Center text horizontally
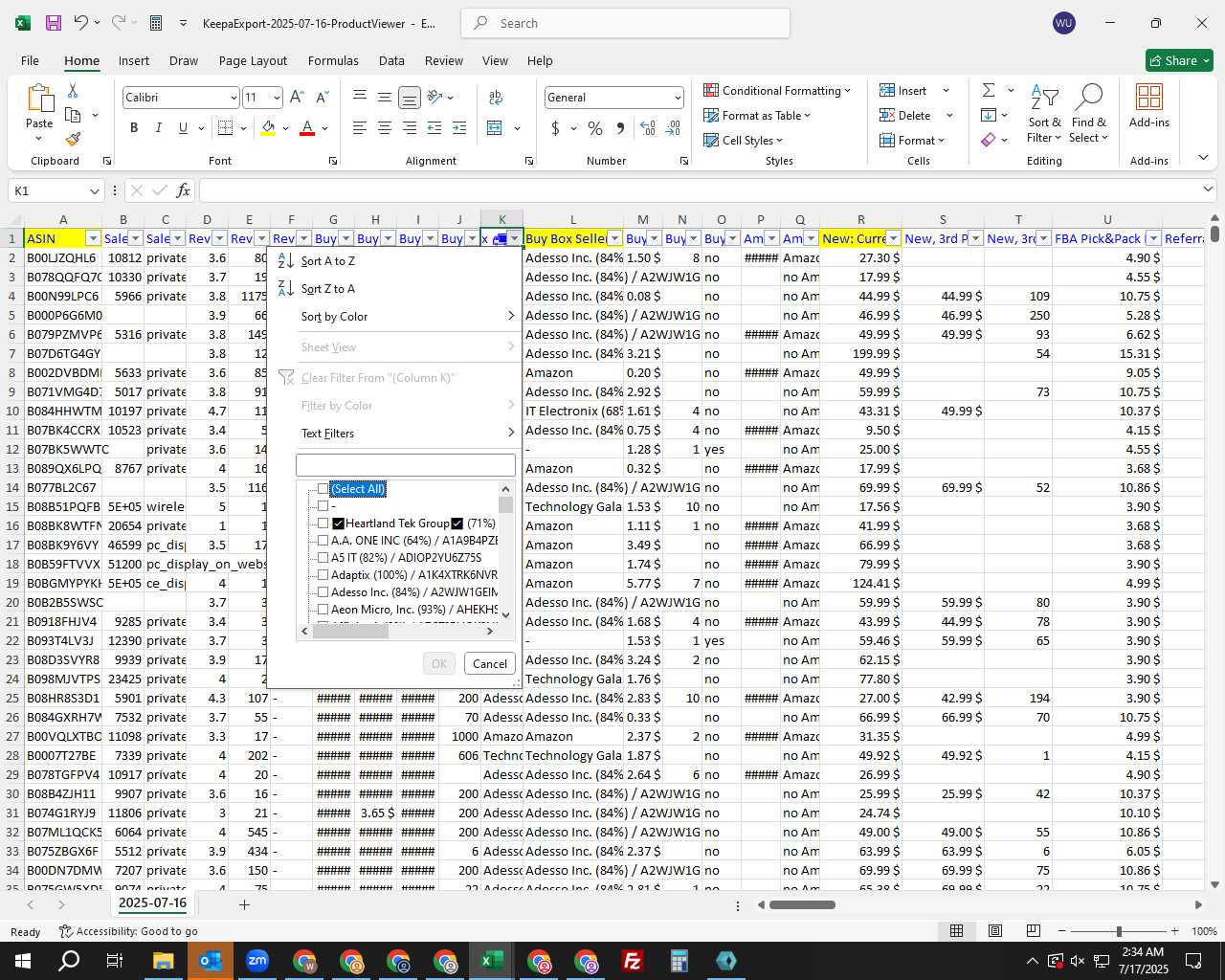This screenshot has width=1225, height=980. click(x=384, y=127)
